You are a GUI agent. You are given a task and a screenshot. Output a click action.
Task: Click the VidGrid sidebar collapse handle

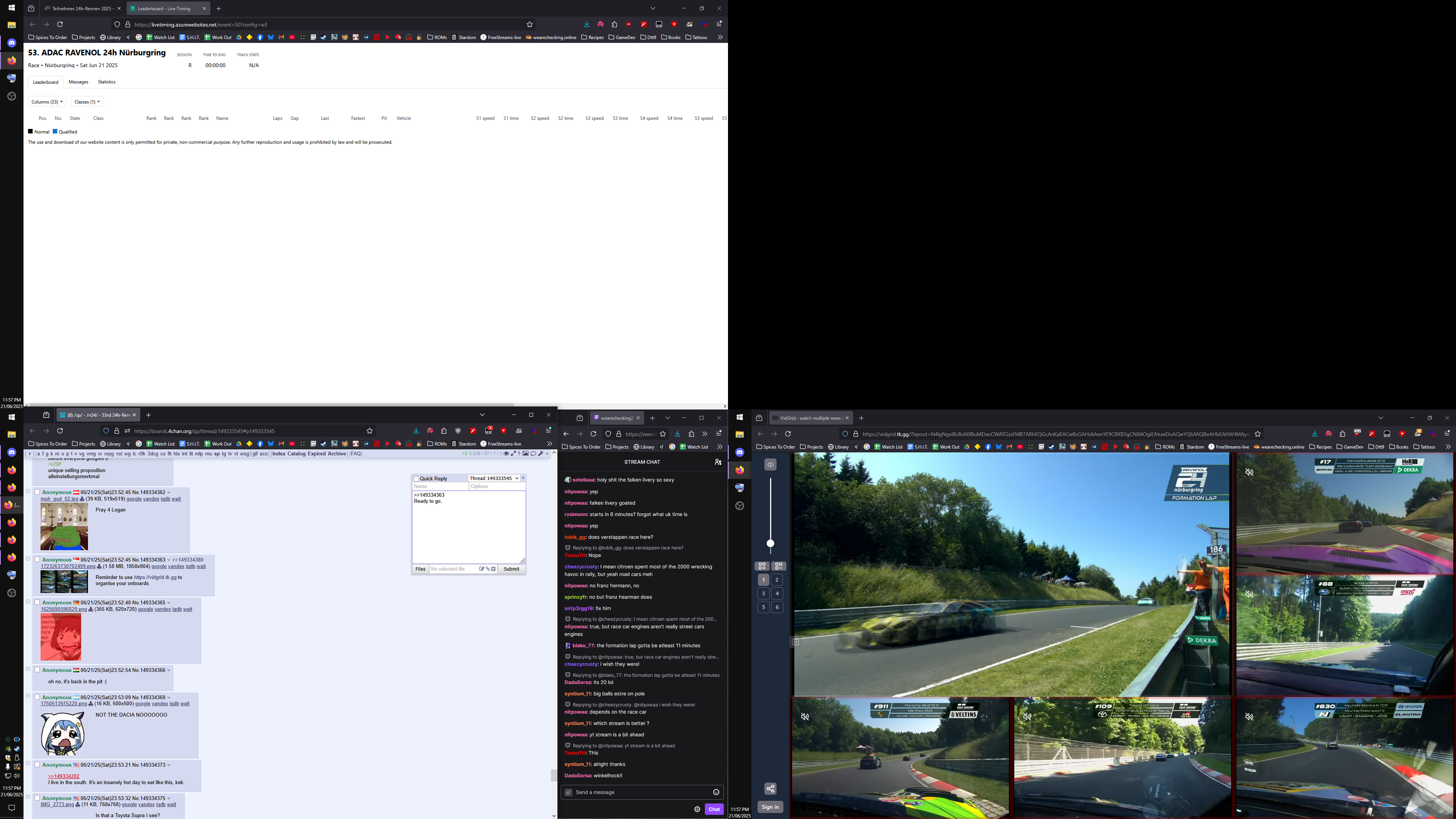[795, 642]
